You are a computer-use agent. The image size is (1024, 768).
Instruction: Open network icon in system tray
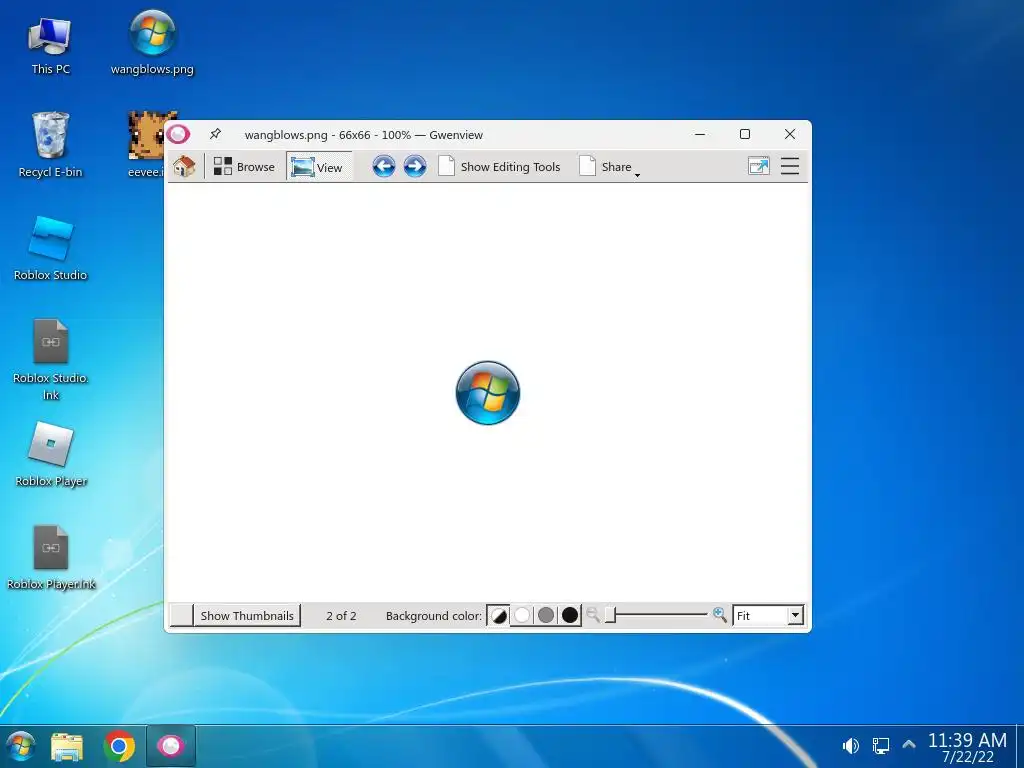coord(880,746)
